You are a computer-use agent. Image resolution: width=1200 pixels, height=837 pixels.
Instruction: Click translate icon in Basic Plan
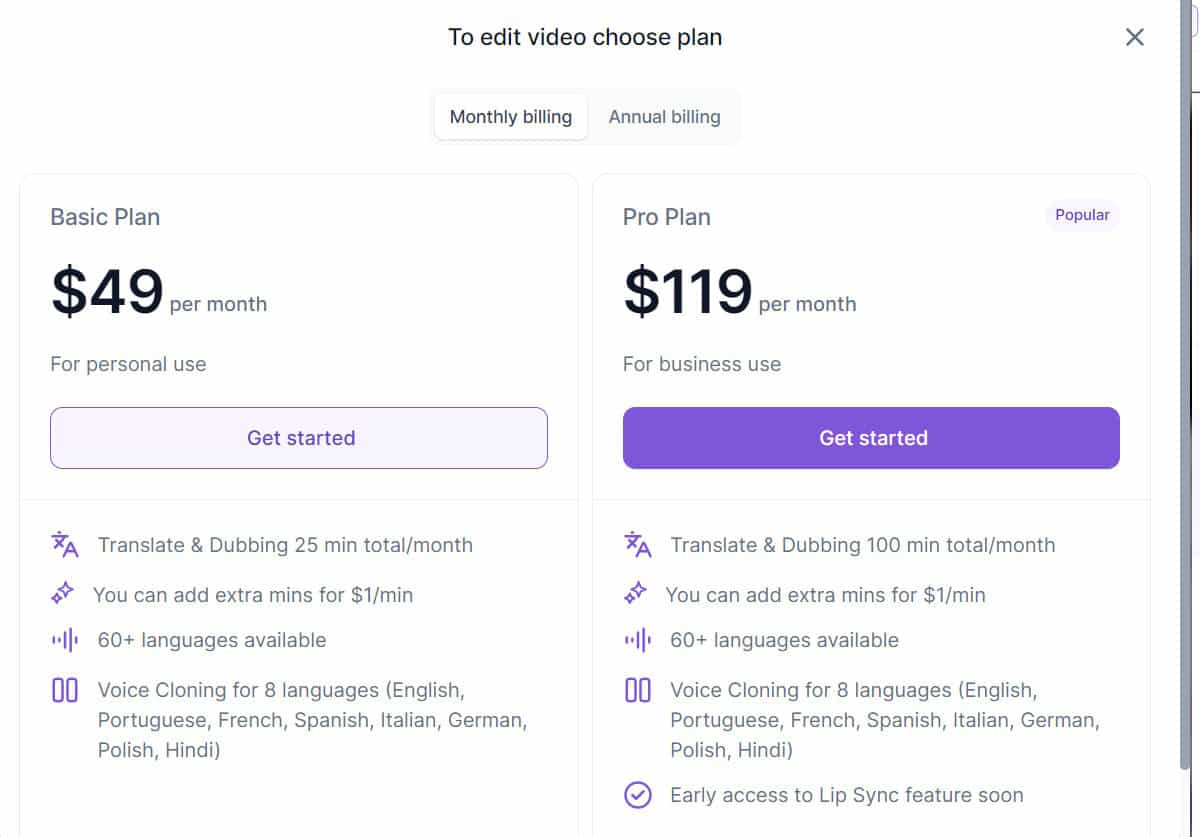pos(65,545)
